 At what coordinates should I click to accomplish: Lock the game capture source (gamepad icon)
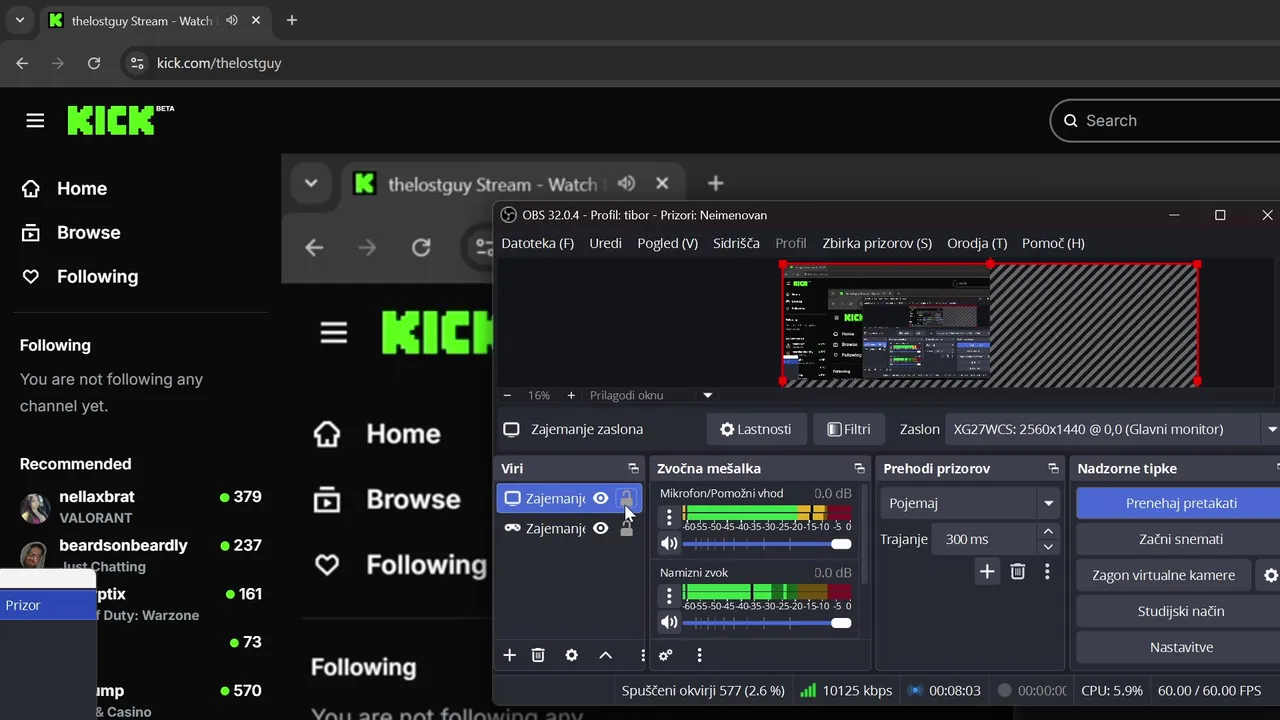[626, 528]
